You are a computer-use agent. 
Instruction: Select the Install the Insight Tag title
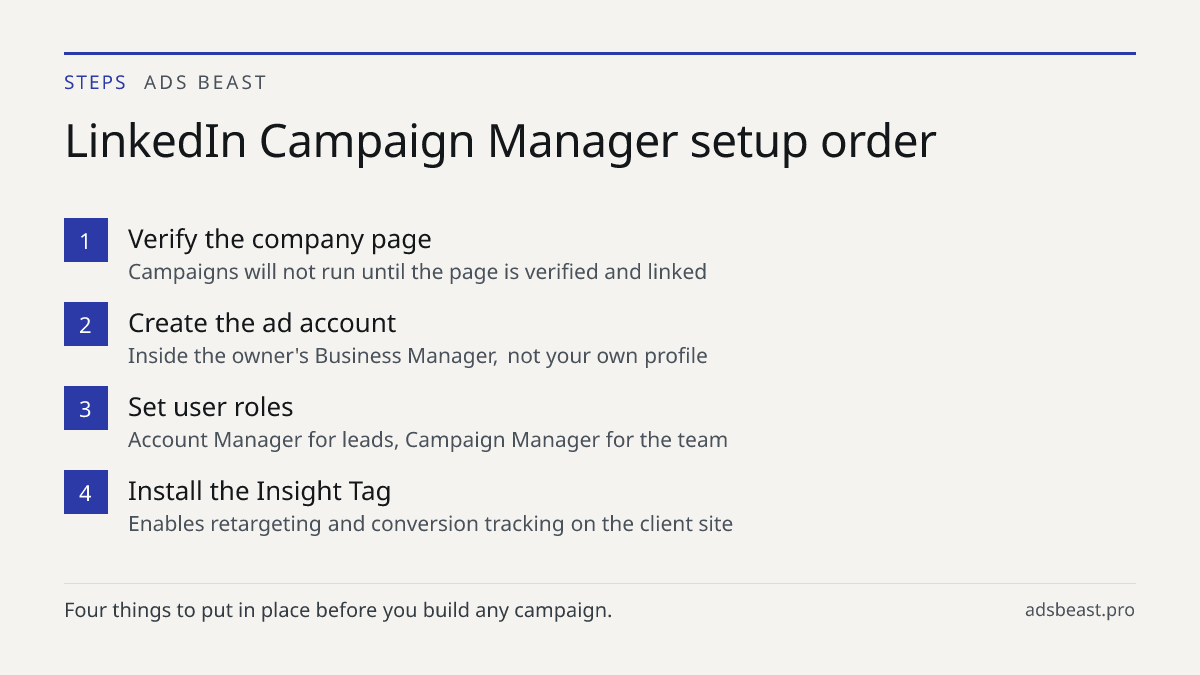259,492
